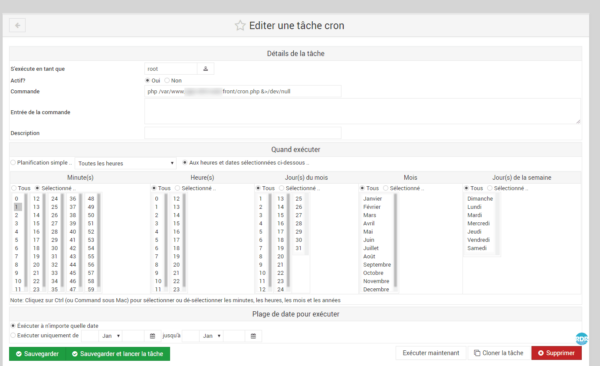Choose Aux heures et dates sélectionnées option

[184, 163]
